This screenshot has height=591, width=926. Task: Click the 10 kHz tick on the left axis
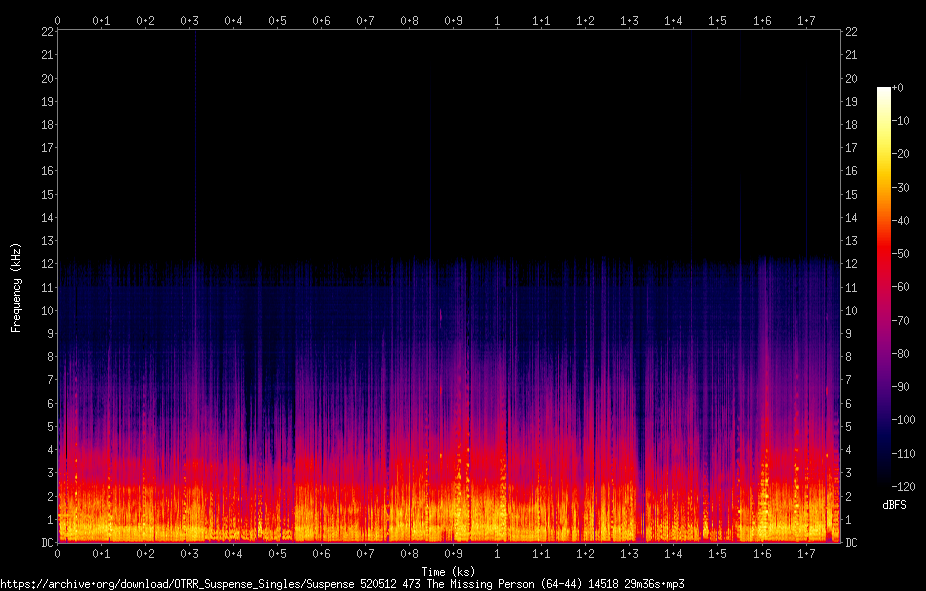[x=47, y=310]
